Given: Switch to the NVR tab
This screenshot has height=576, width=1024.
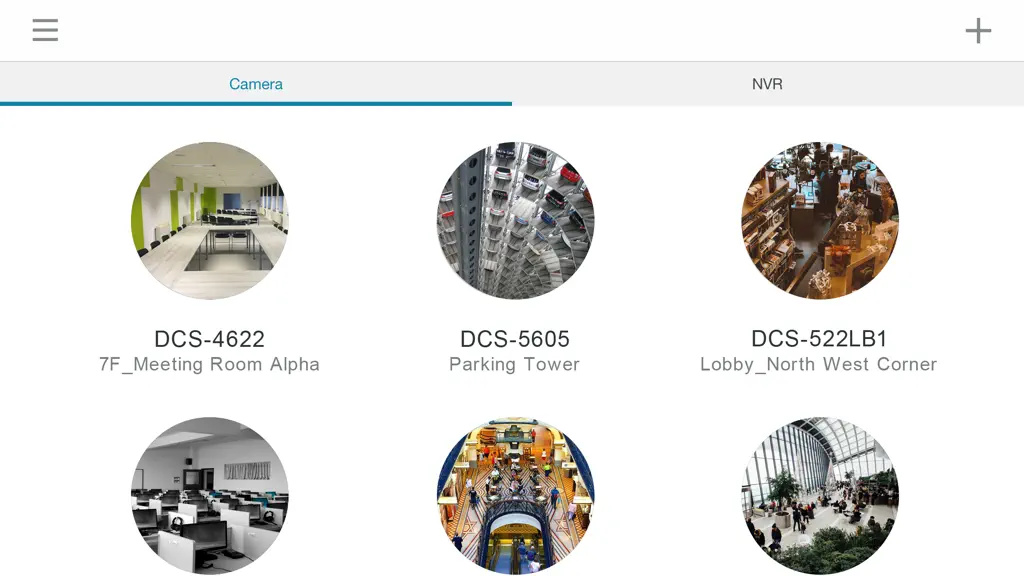Looking at the screenshot, I should point(767,84).
